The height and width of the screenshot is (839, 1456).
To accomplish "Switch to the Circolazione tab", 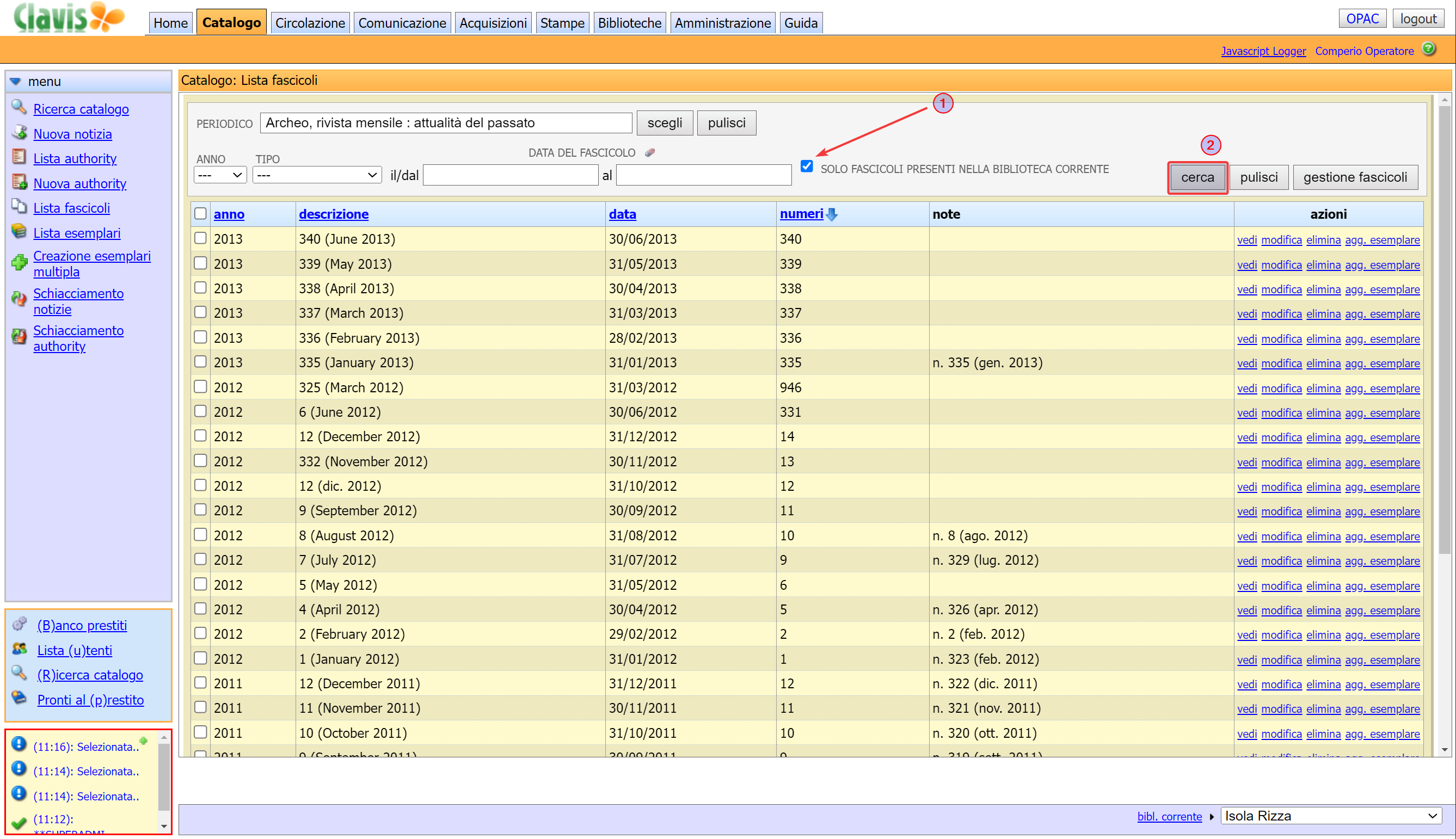I will click(x=310, y=23).
